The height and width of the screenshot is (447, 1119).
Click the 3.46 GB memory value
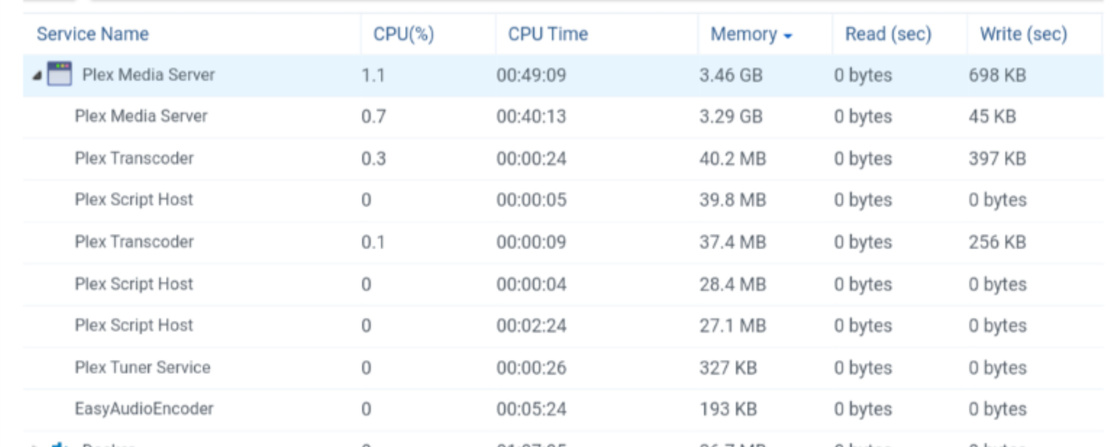pos(730,74)
